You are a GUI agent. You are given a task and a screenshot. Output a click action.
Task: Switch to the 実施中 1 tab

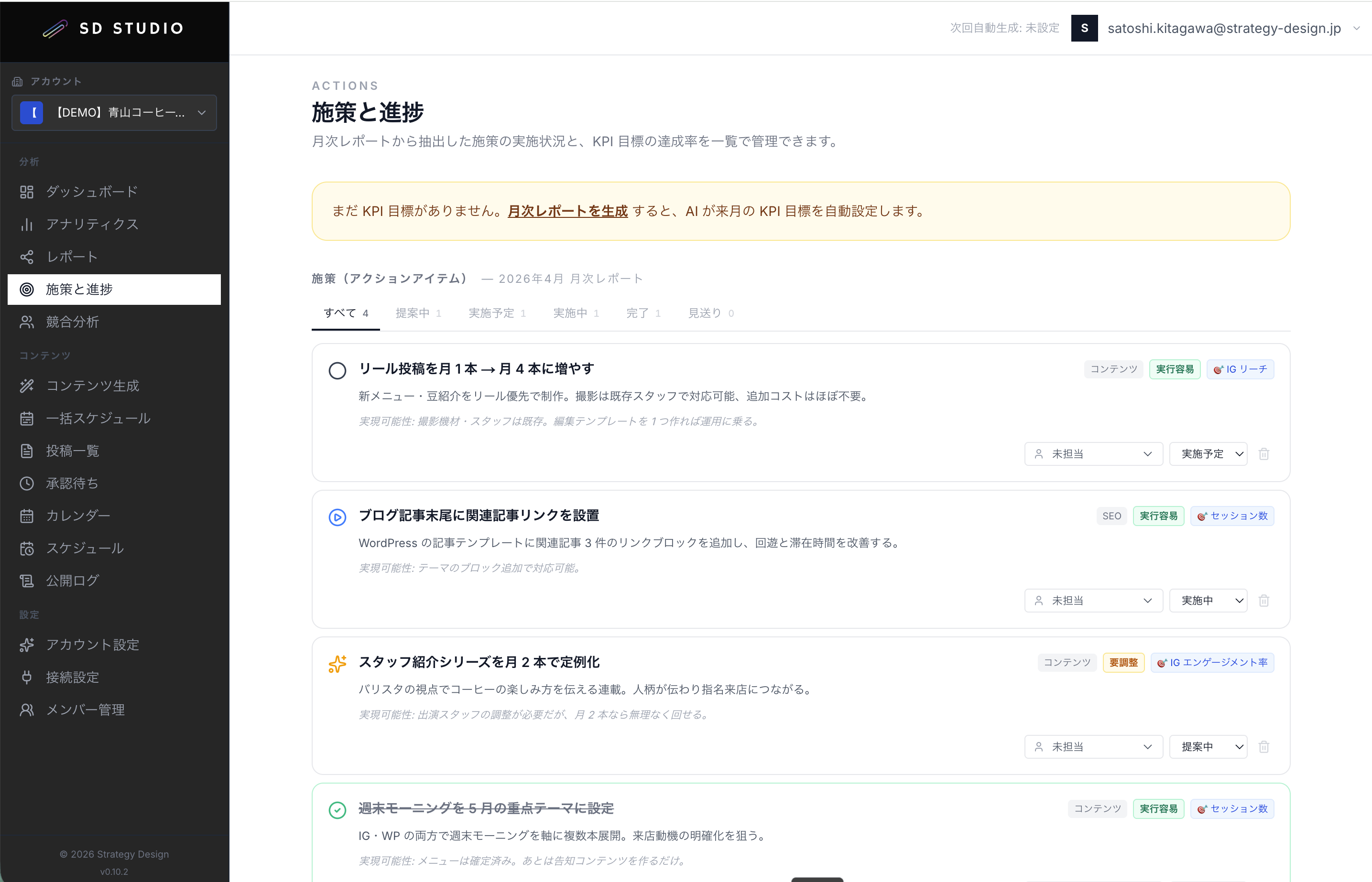pos(577,313)
